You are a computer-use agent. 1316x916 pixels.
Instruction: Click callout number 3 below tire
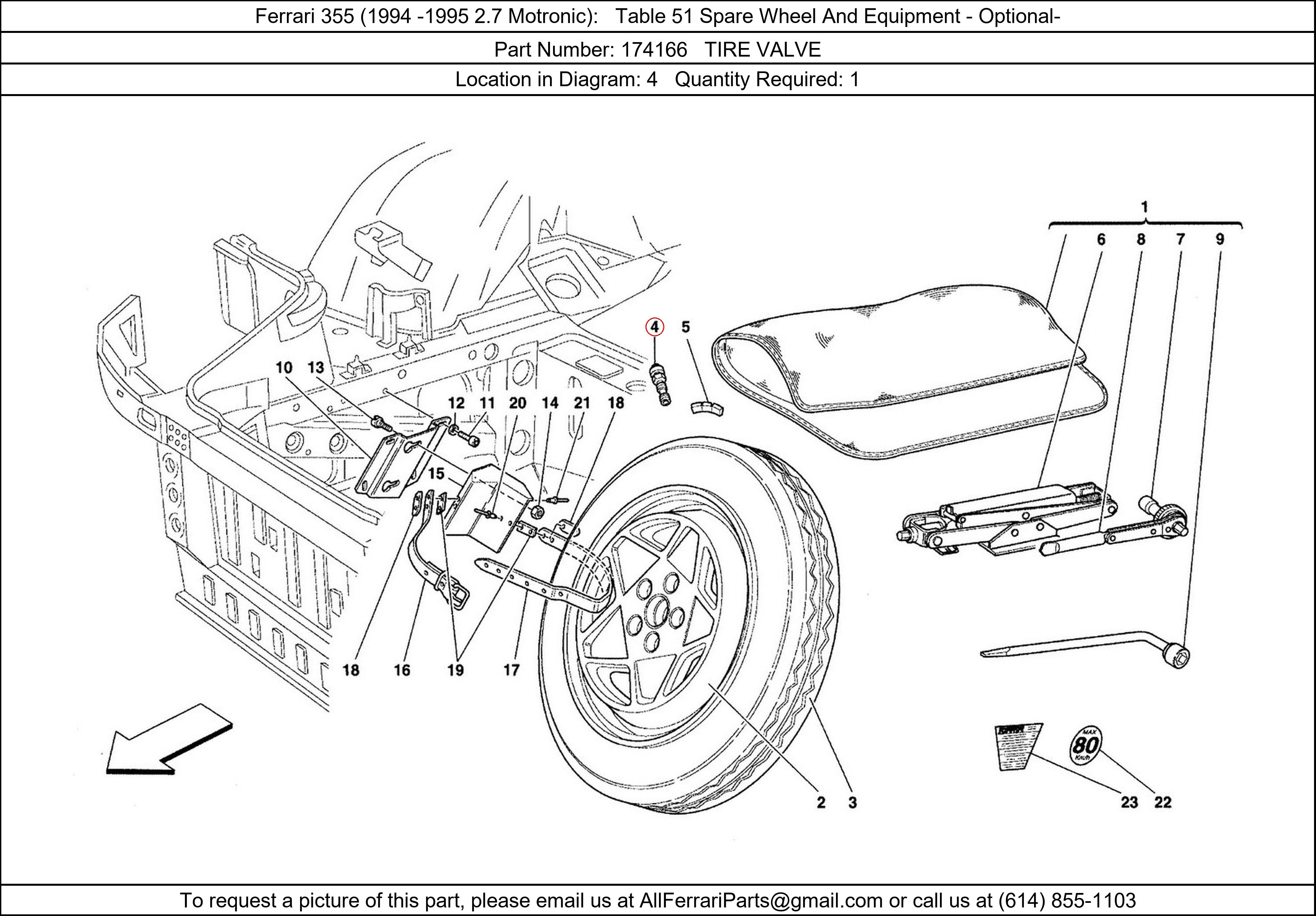point(853,802)
